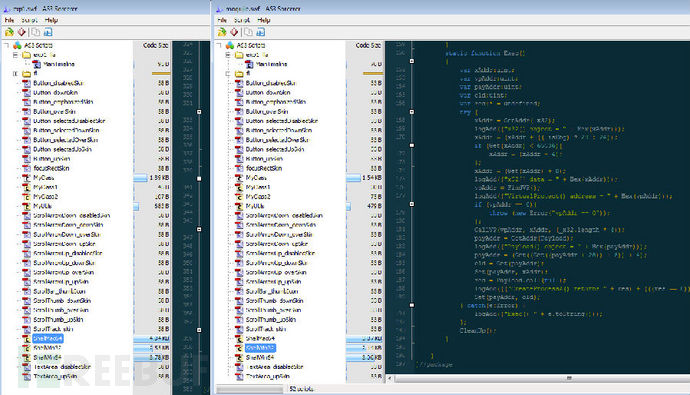690x395 pixels.
Task: Open the Script menu in left window
Action: 29,20
